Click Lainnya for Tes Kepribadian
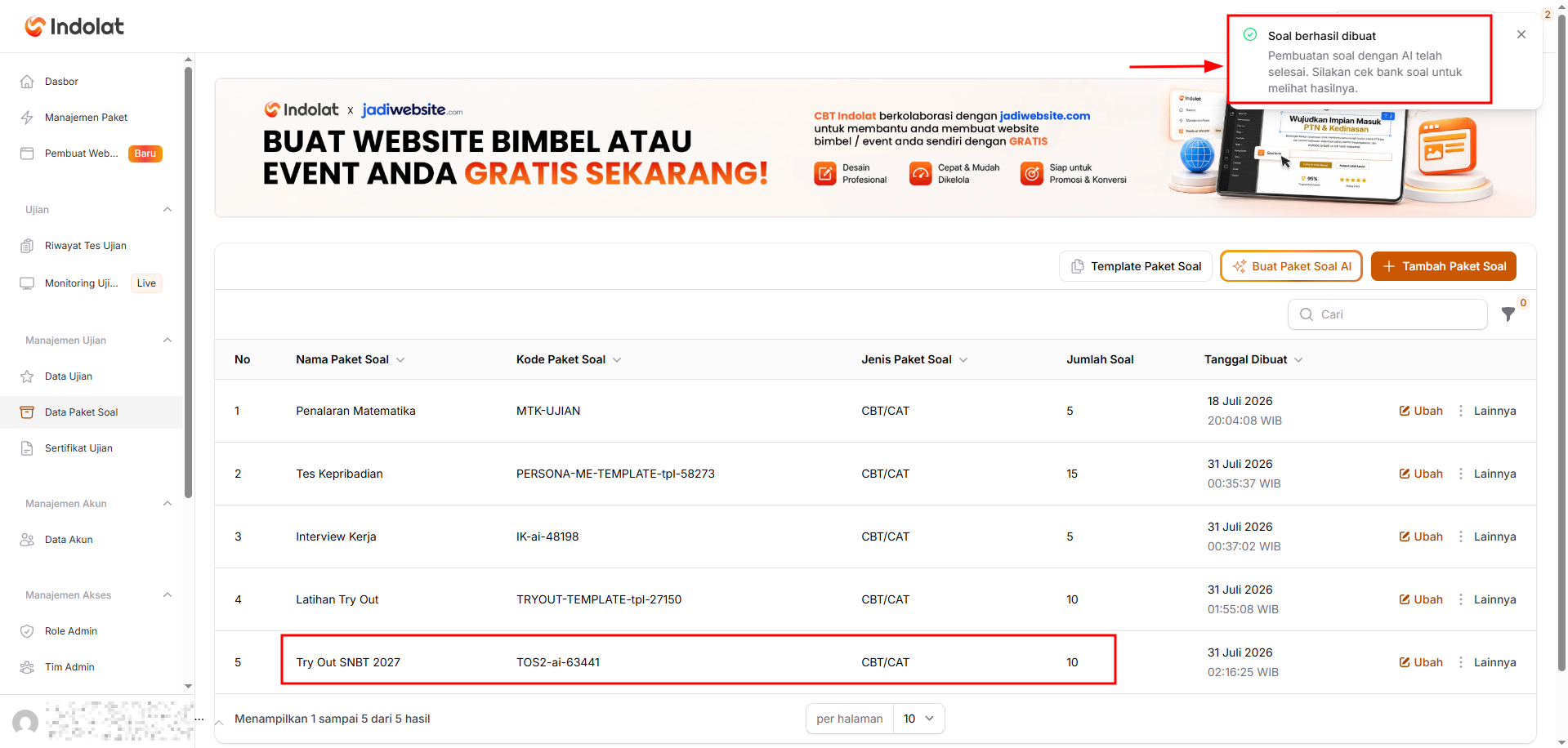Screen dimensions: 1568x748 (x=1494, y=474)
